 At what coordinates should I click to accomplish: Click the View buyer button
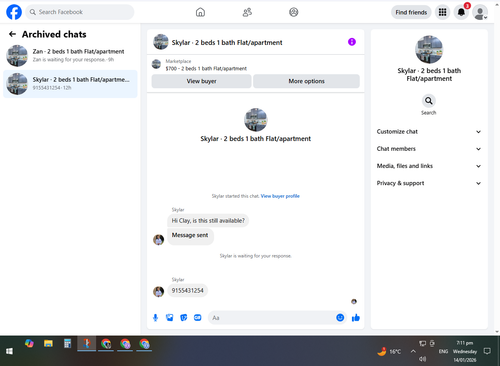[x=201, y=81]
